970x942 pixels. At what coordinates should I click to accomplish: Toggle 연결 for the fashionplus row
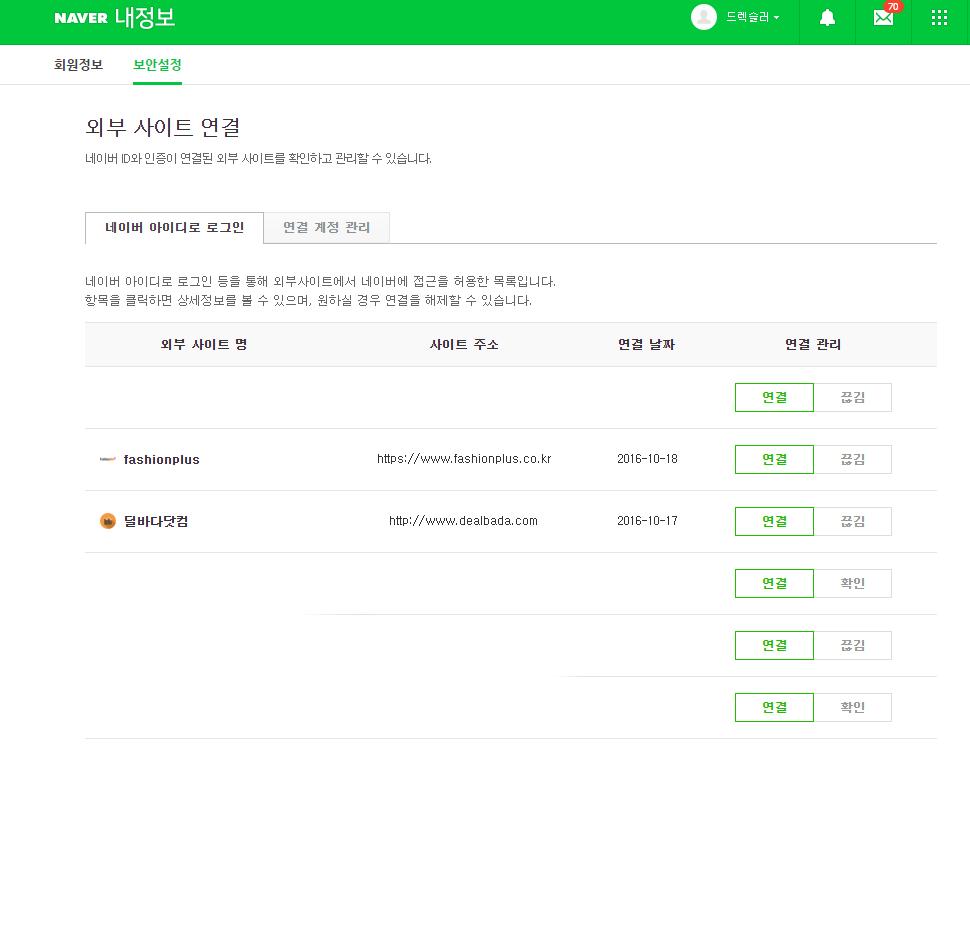(x=774, y=460)
